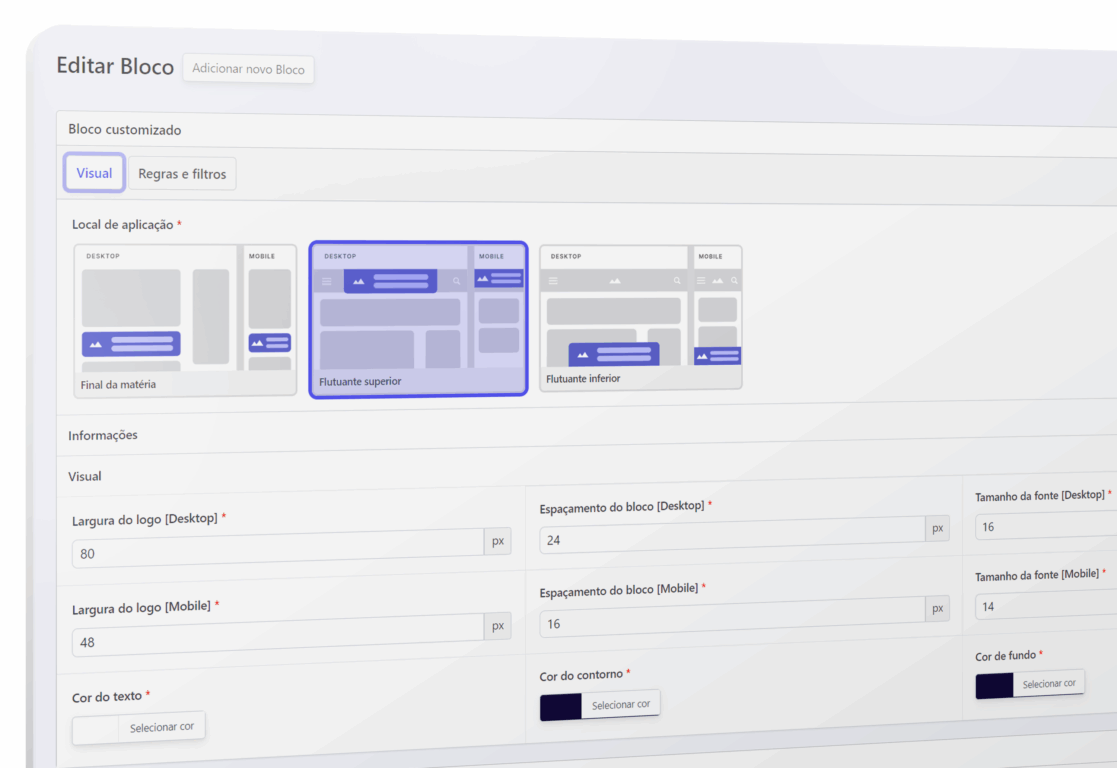Click the Espaçamento do bloco [Mobile] label
This screenshot has height=768, width=1117.
pyautogui.click(x=618, y=590)
